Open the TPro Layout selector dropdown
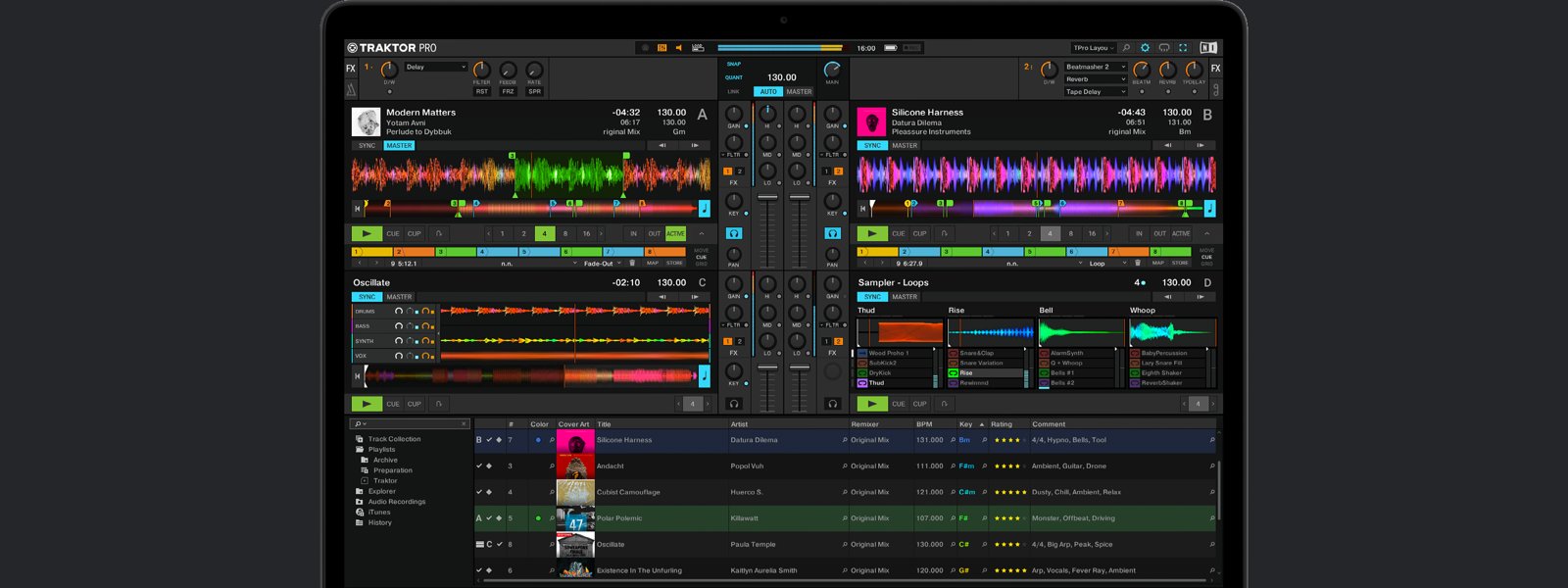The image size is (1568, 588). [x=1093, y=47]
